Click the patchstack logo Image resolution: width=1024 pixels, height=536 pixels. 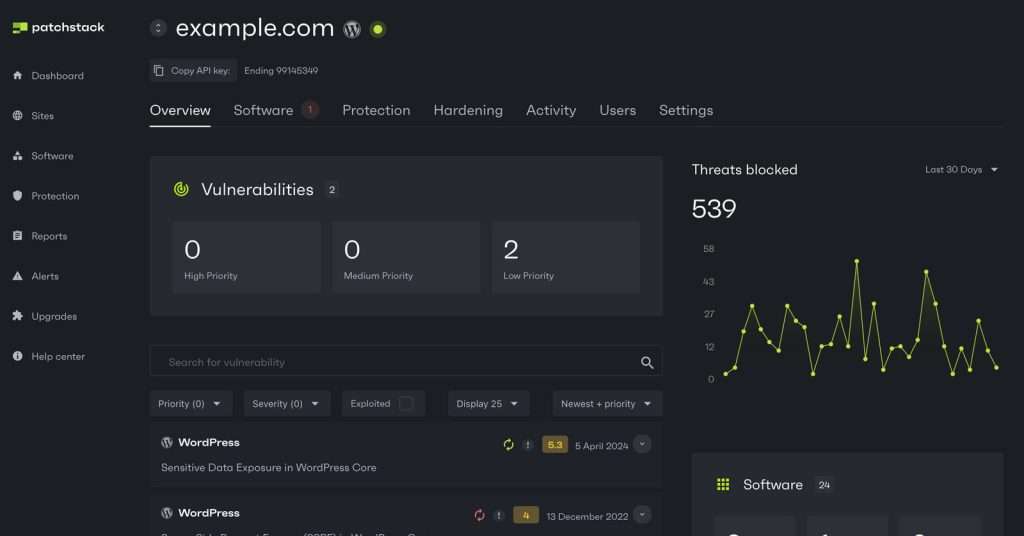click(x=58, y=27)
